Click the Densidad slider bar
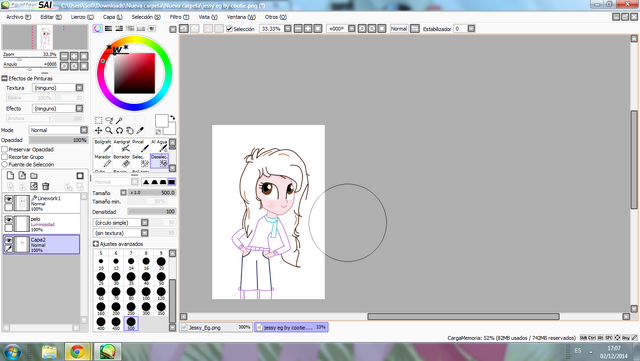The height and width of the screenshot is (361, 640). click(x=151, y=212)
